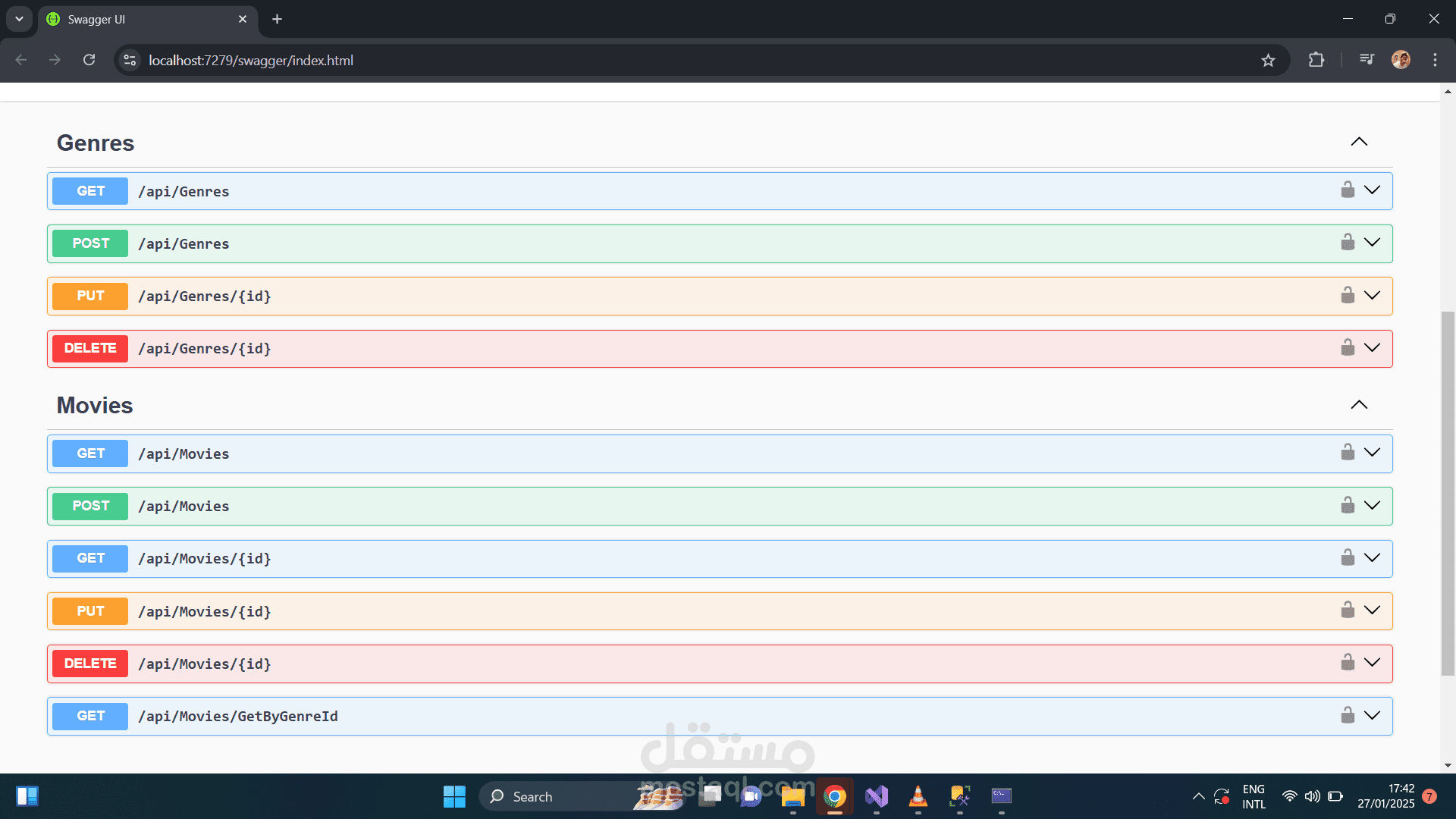
Task: Select the Swagger UI browser tab
Action: (148, 19)
